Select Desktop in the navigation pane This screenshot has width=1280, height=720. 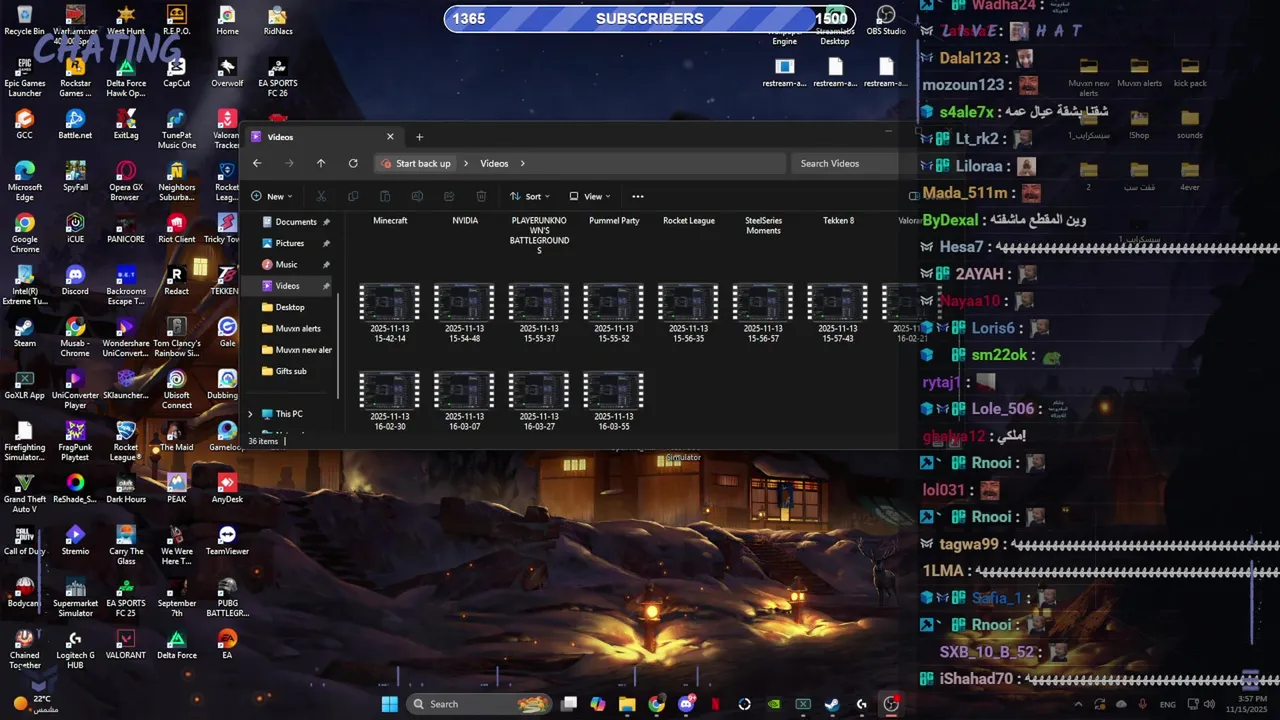point(290,307)
